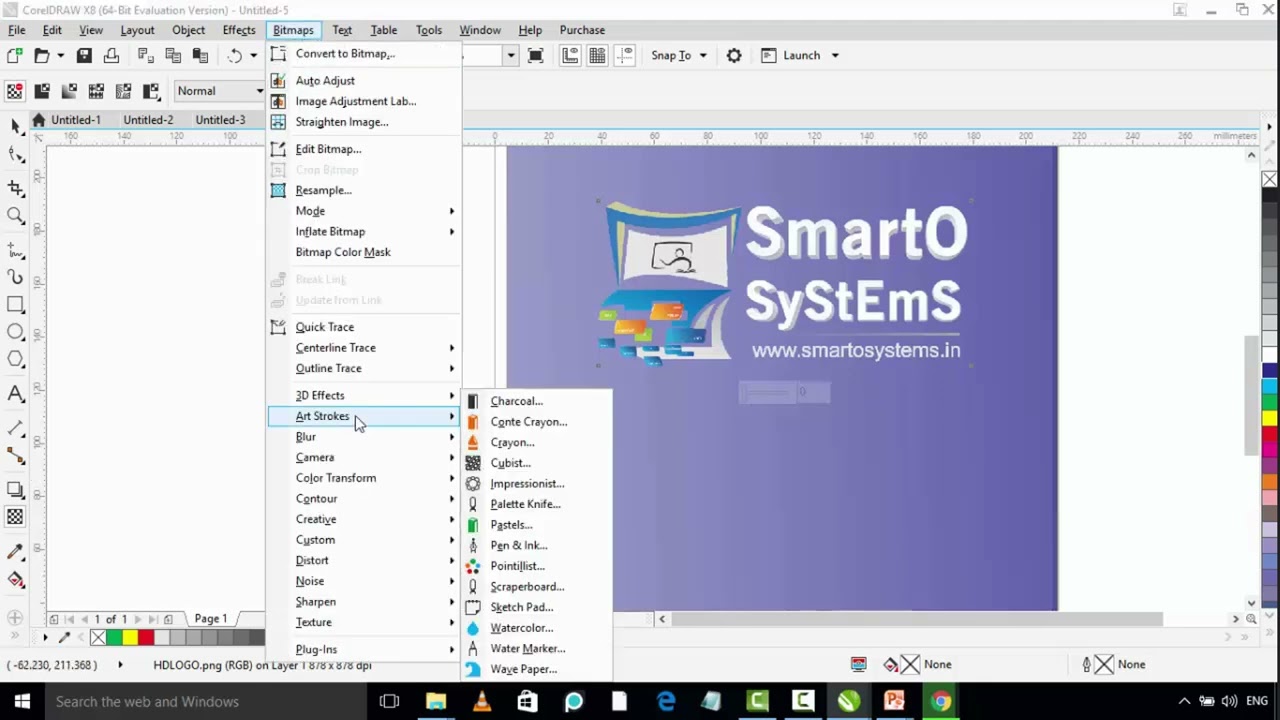Image resolution: width=1280 pixels, height=720 pixels.
Task: Click the Full-Screen Preview icon
Action: tap(535, 56)
